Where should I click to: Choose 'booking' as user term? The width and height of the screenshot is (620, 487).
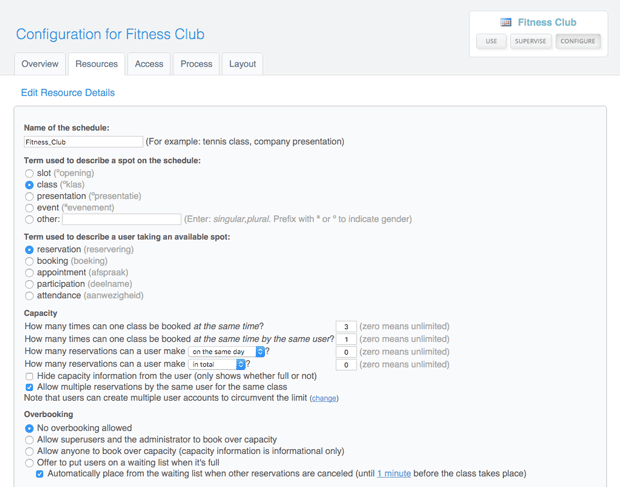pos(29,261)
